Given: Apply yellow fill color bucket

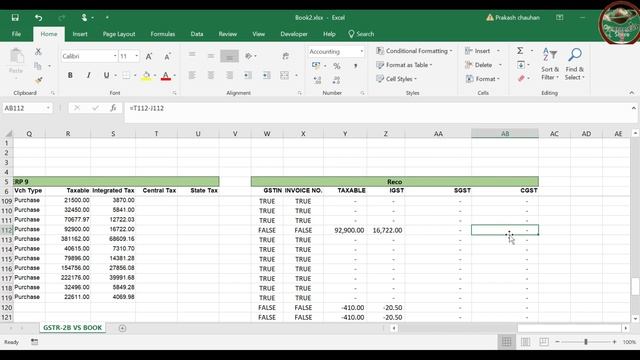Looking at the screenshot, I should pos(146,76).
